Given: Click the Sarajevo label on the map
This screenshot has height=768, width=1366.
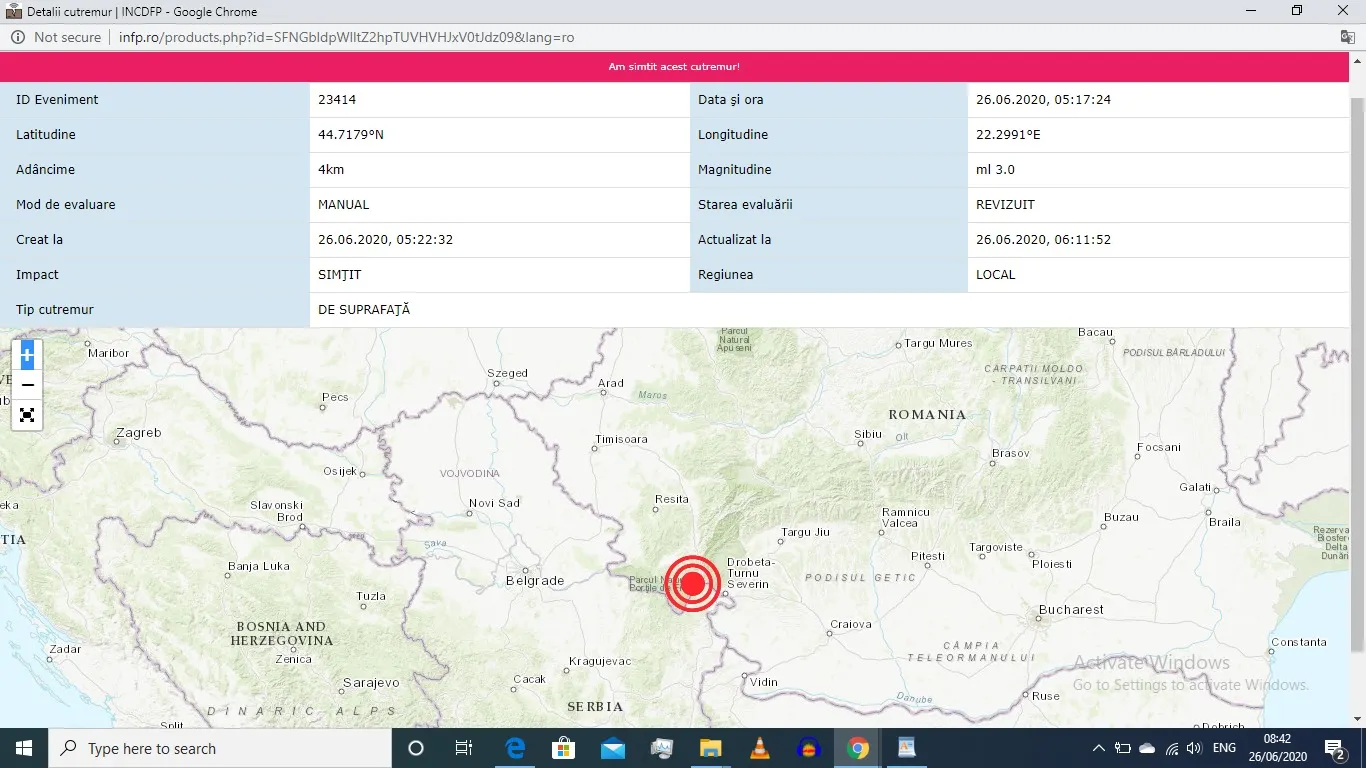Looking at the screenshot, I should click(371, 683).
